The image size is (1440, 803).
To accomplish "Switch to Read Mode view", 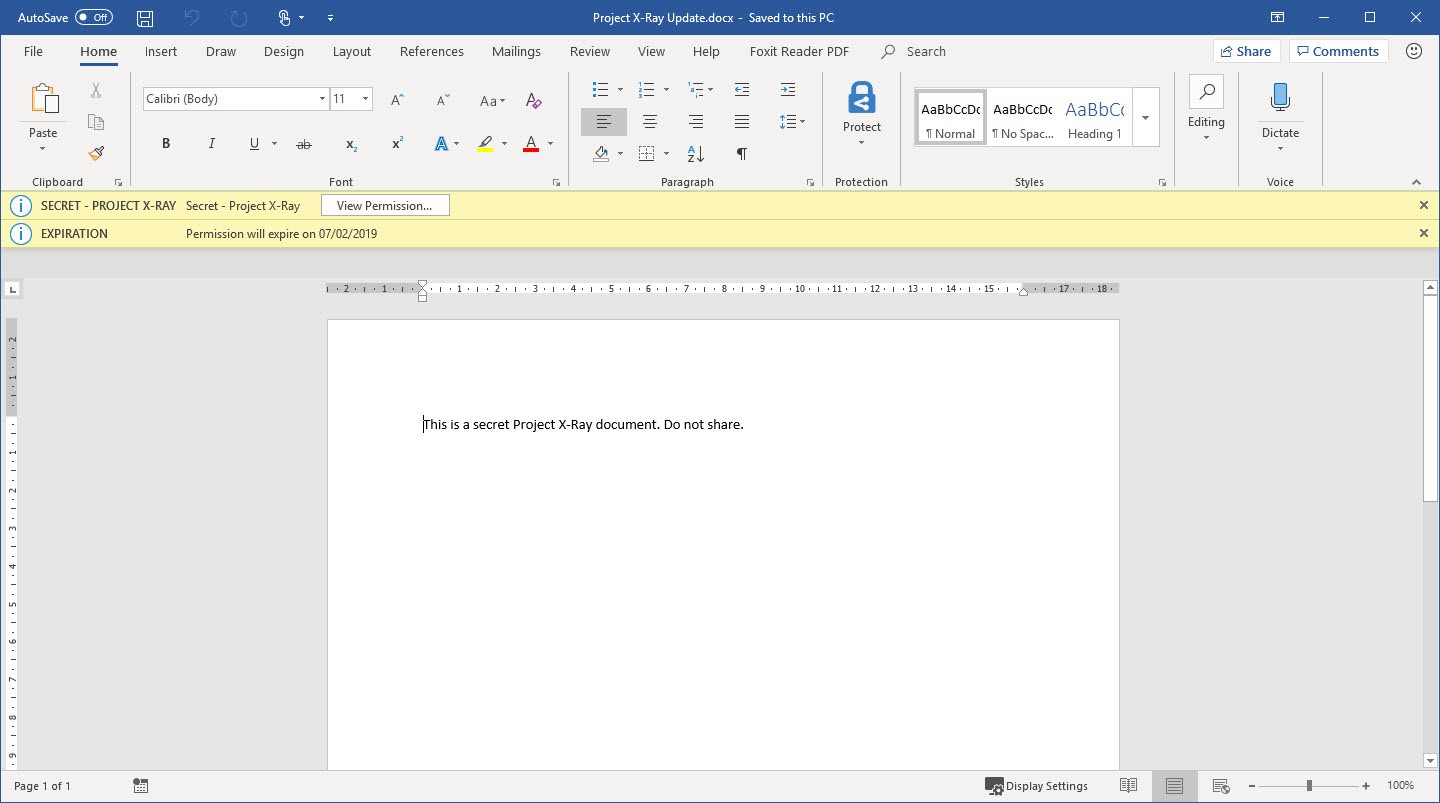I will point(1128,786).
